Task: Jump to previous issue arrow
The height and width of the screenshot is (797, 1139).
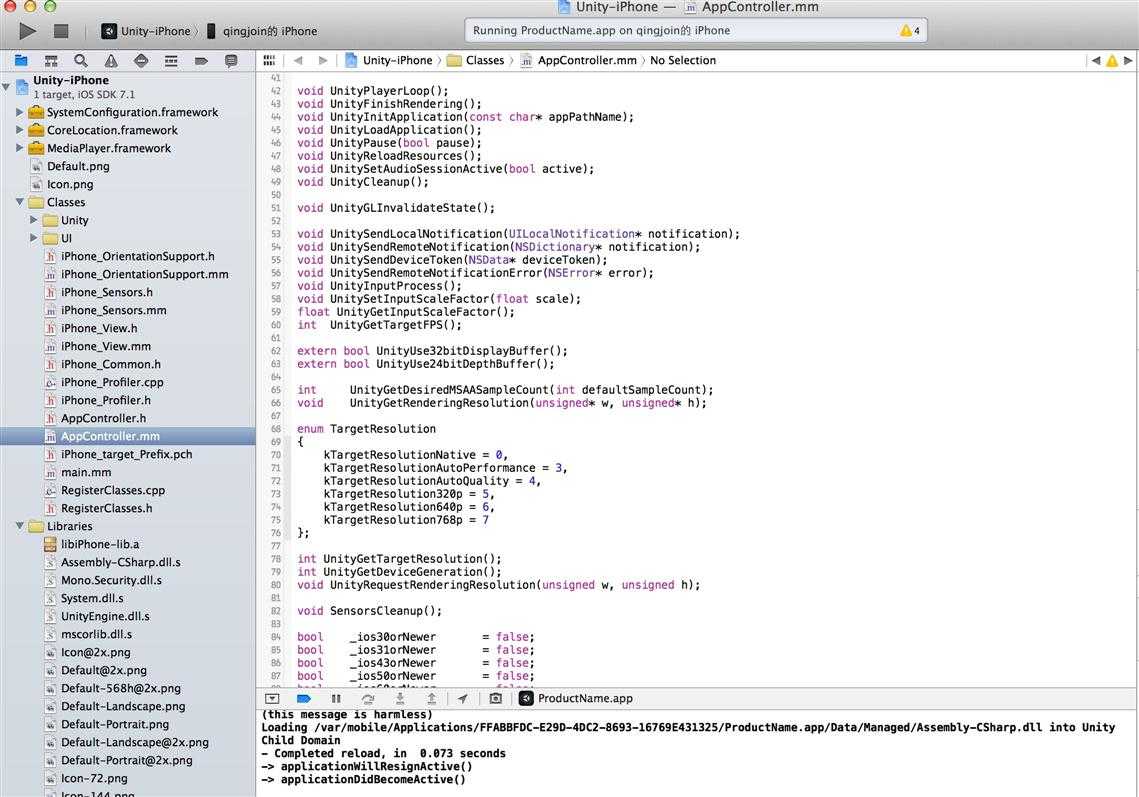Action: [1095, 60]
